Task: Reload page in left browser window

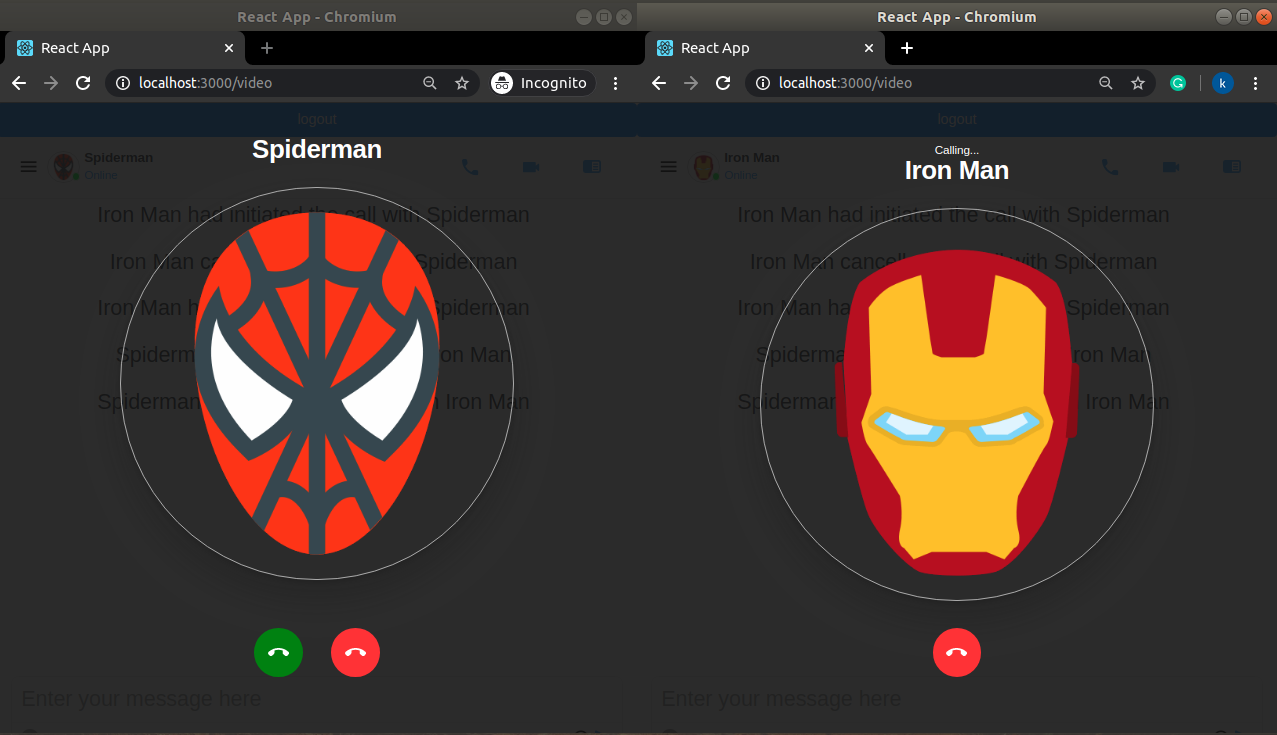Action: pyautogui.click(x=83, y=83)
